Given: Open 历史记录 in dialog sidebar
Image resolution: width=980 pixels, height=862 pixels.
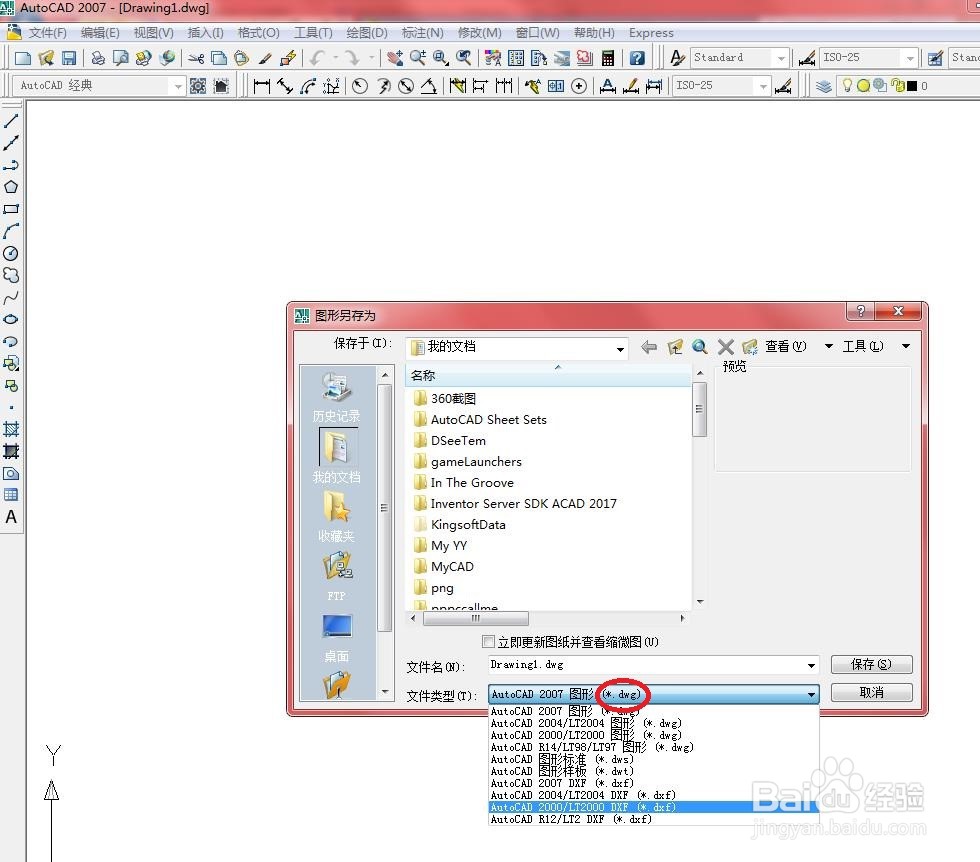Looking at the screenshot, I should (336, 397).
